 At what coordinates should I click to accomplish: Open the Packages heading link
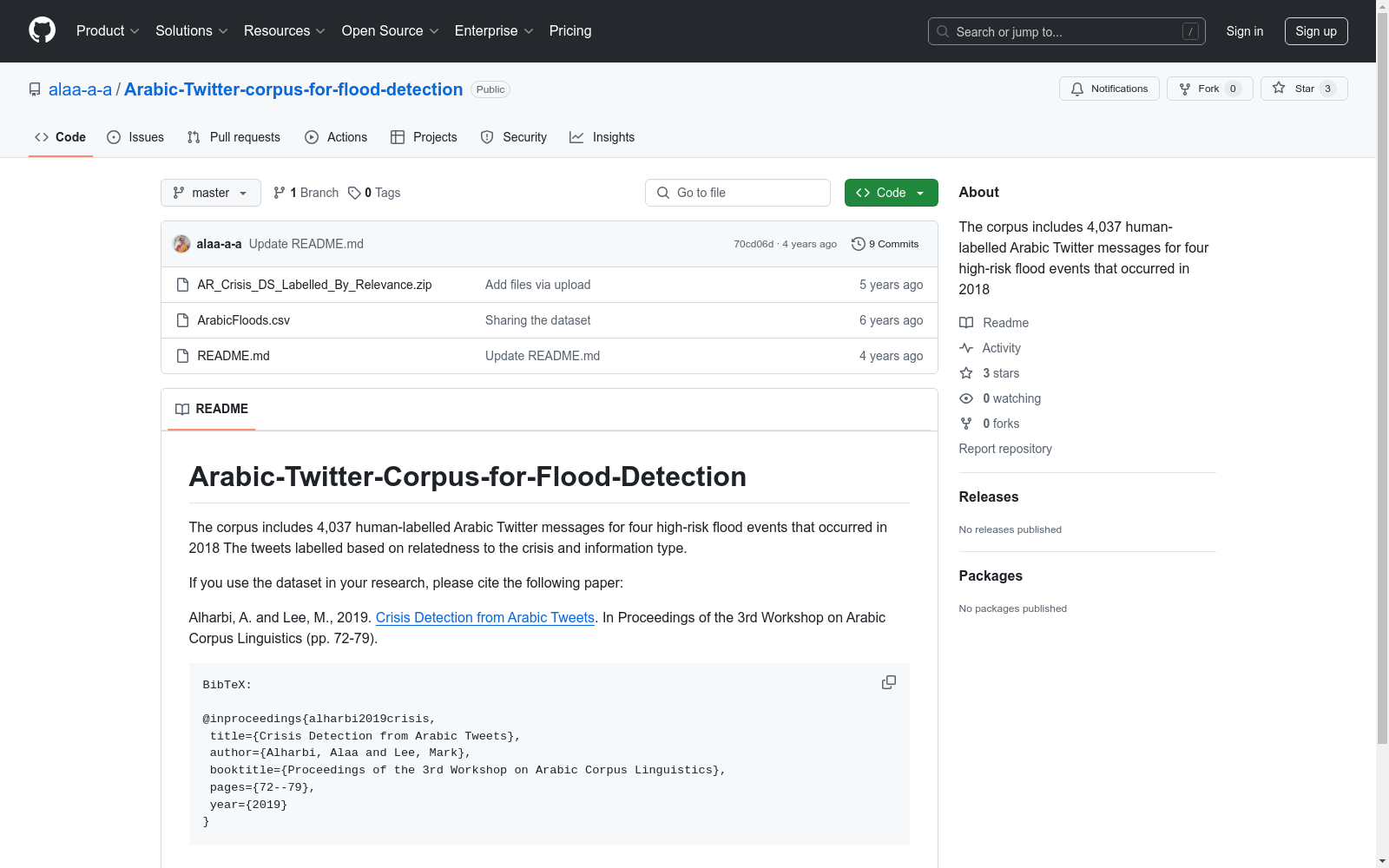[991, 575]
